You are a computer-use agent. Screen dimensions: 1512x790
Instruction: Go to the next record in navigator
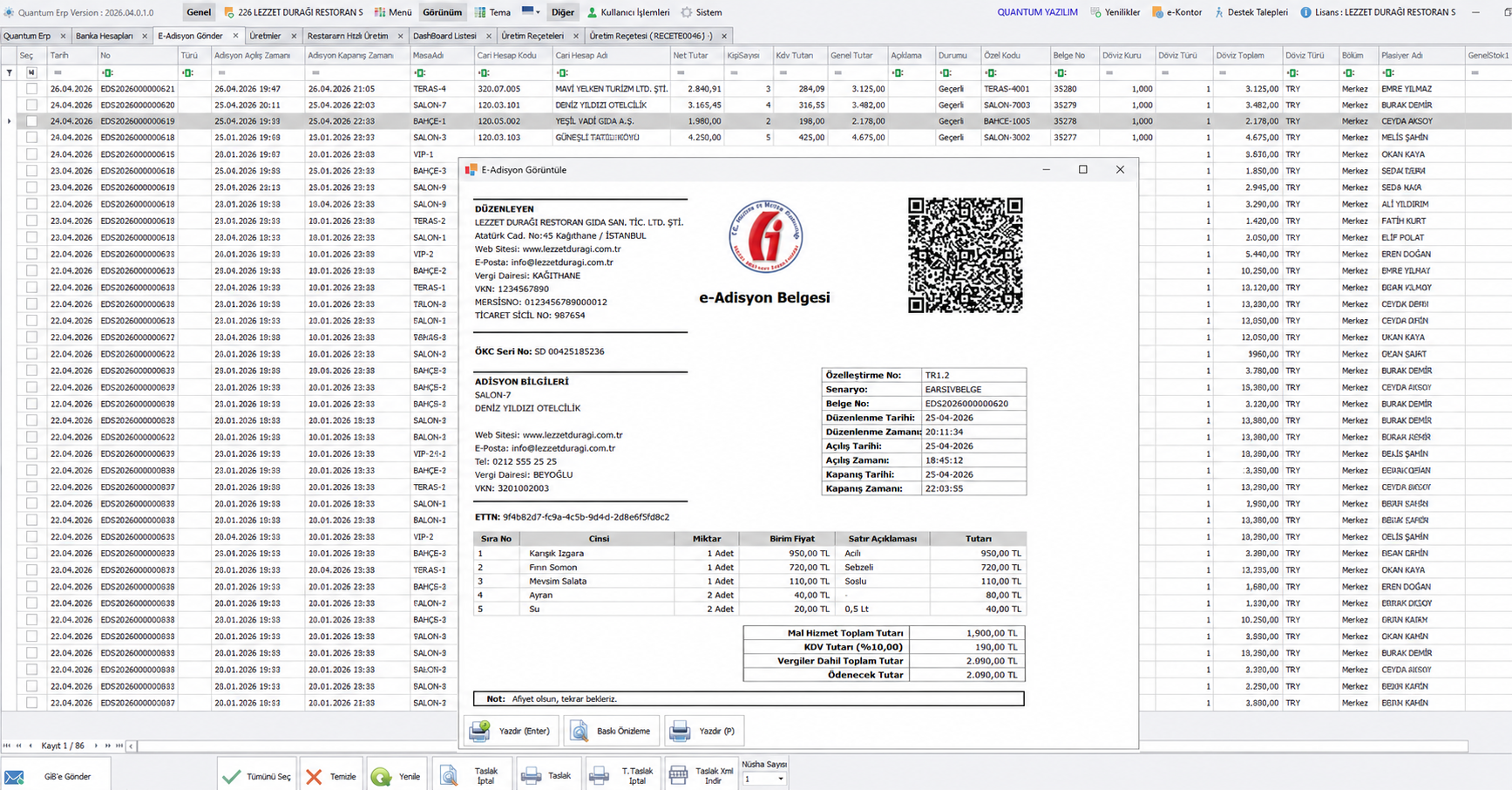(x=96, y=746)
